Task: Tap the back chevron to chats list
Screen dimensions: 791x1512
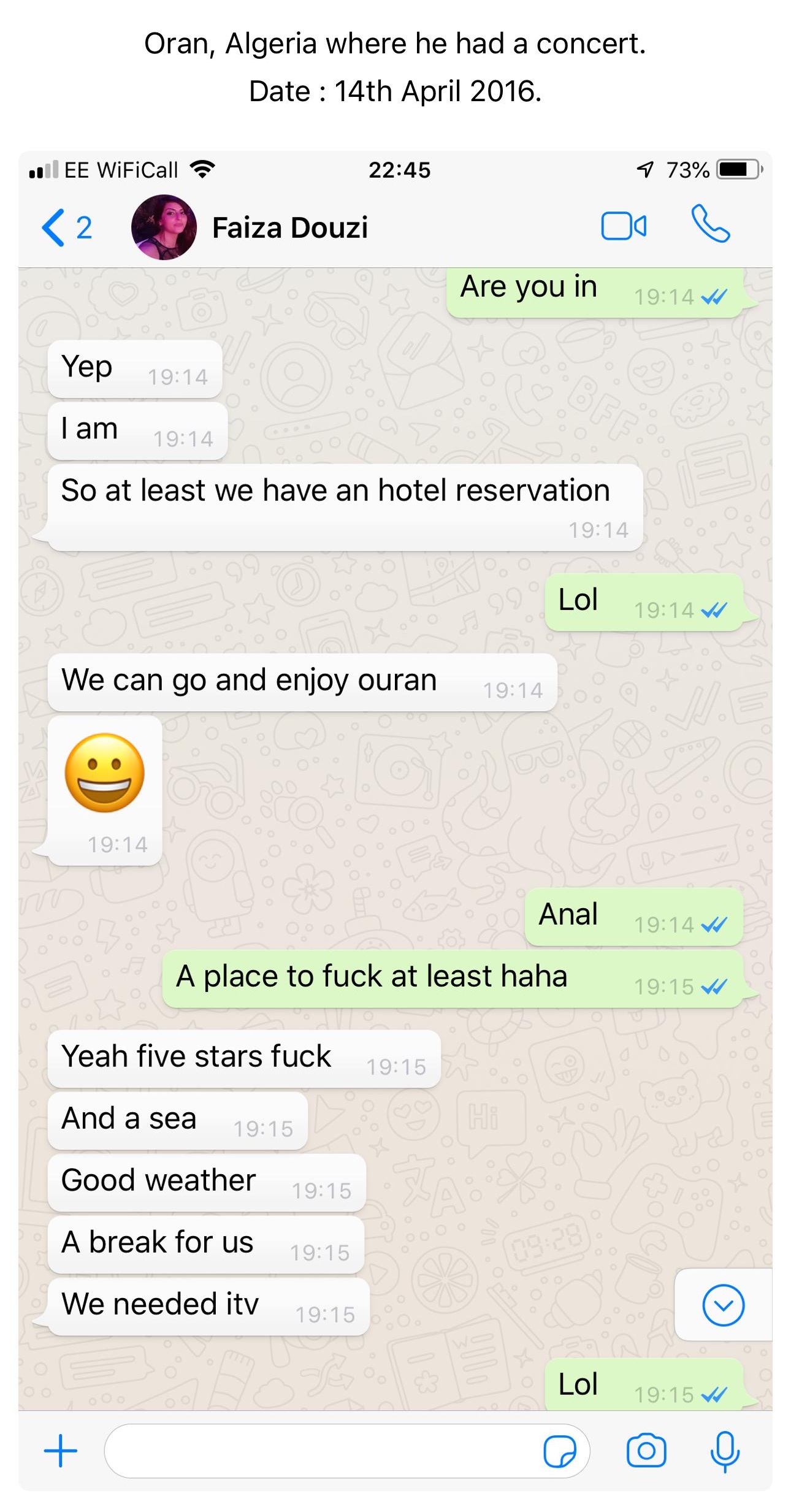Action: click(53, 227)
